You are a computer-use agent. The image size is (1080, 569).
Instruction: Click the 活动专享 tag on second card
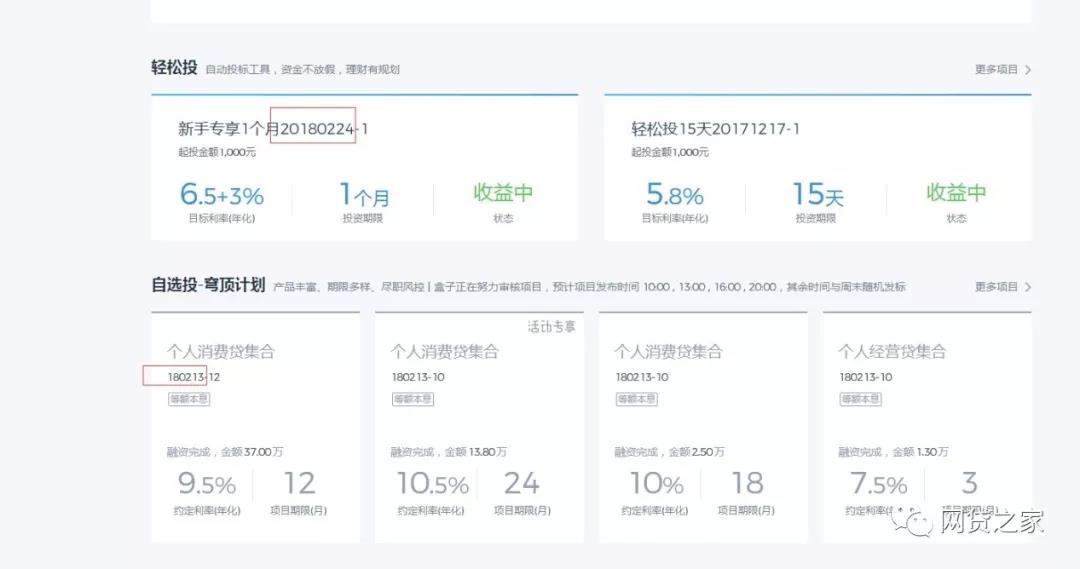[x=551, y=327]
